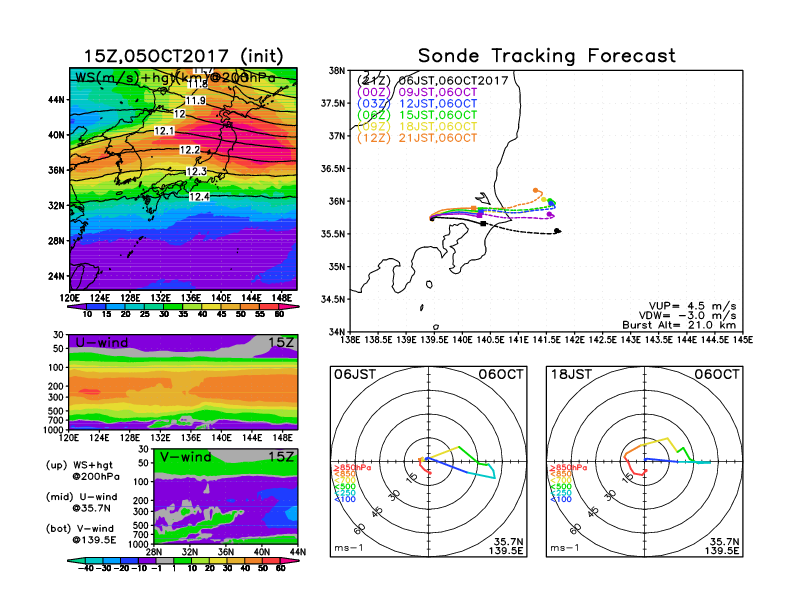The width and height of the screenshot is (792, 612).
Task: Click the 12.4 height contour label
Action: (x=199, y=197)
